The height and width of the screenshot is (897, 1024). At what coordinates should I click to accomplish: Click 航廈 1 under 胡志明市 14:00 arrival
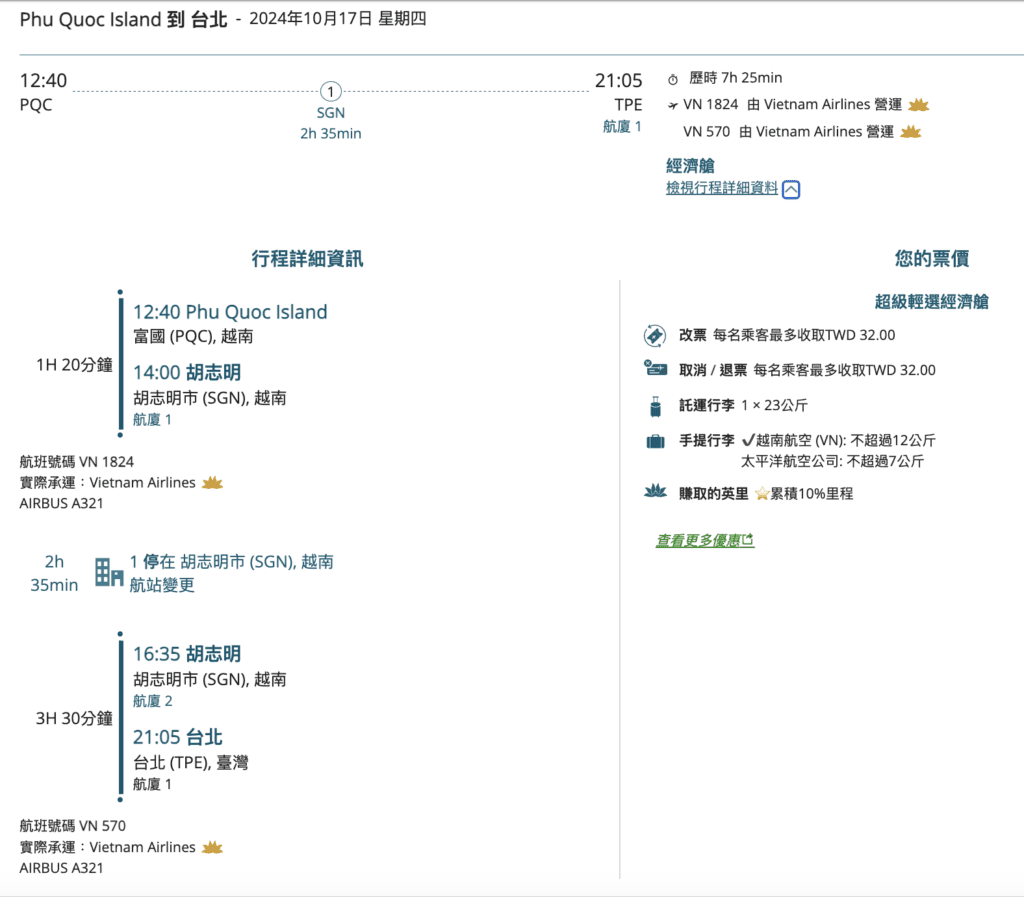[x=152, y=420]
